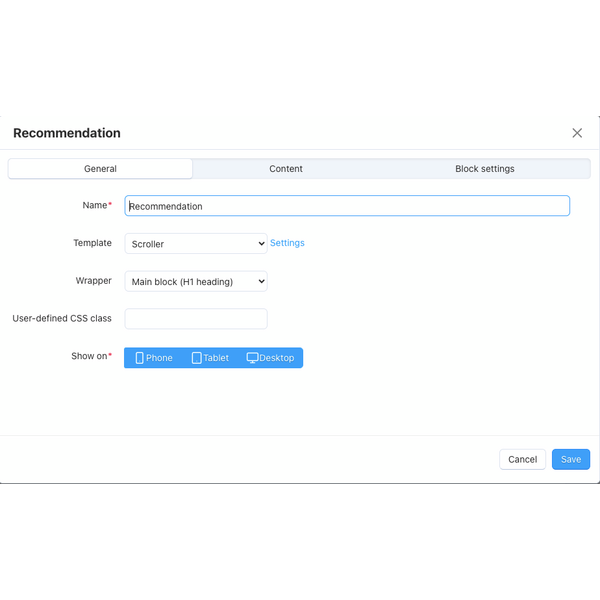600x600 pixels.
Task: Click the tablet icon in Show on
Action: 197,358
